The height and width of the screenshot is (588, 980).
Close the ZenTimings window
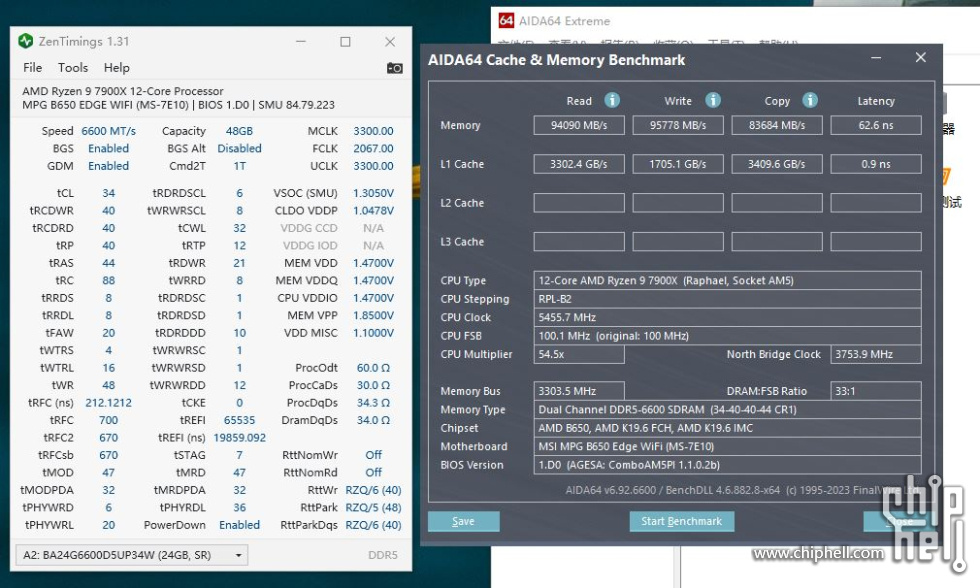click(x=390, y=42)
